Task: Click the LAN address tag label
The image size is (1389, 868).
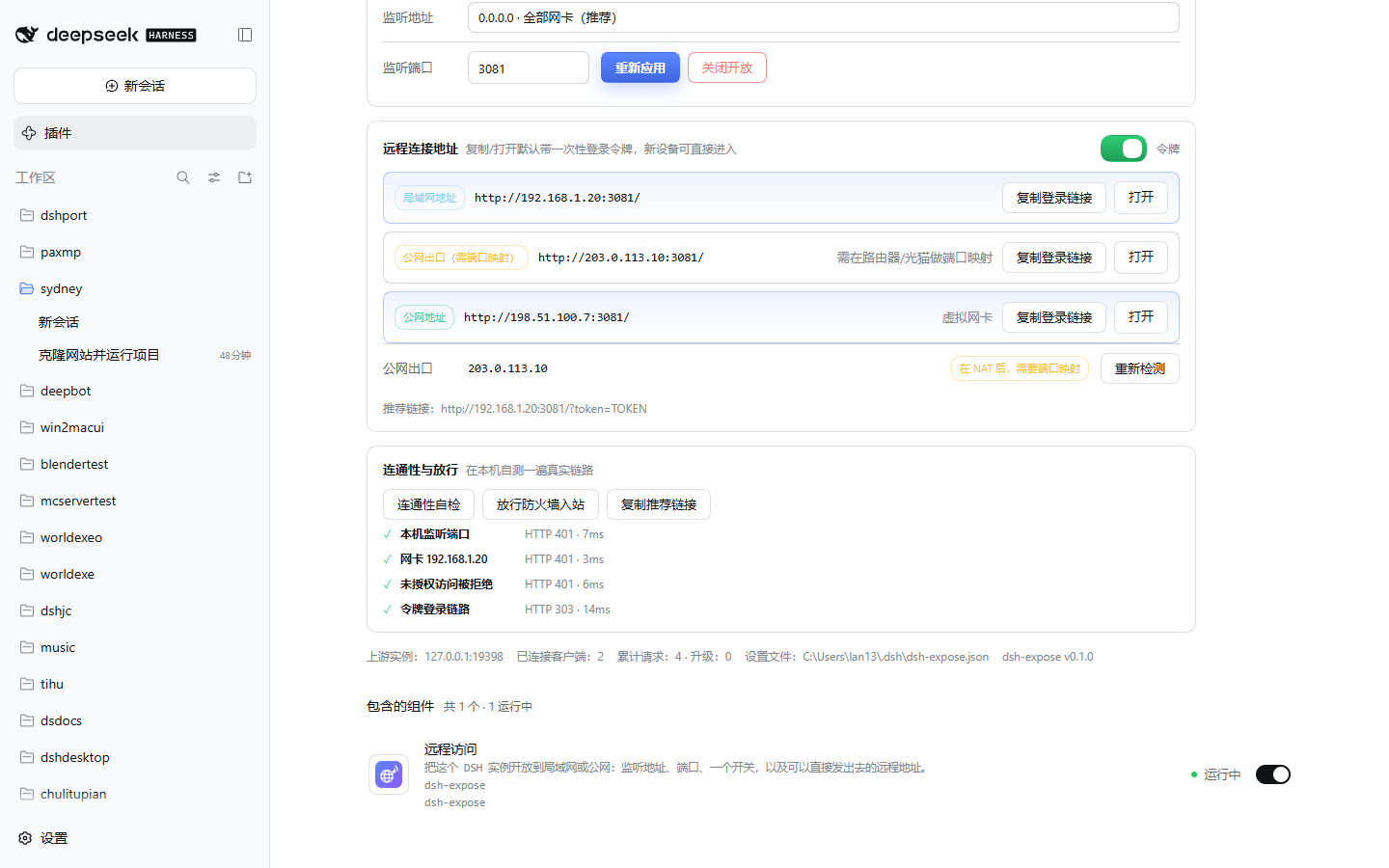Action: point(429,198)
